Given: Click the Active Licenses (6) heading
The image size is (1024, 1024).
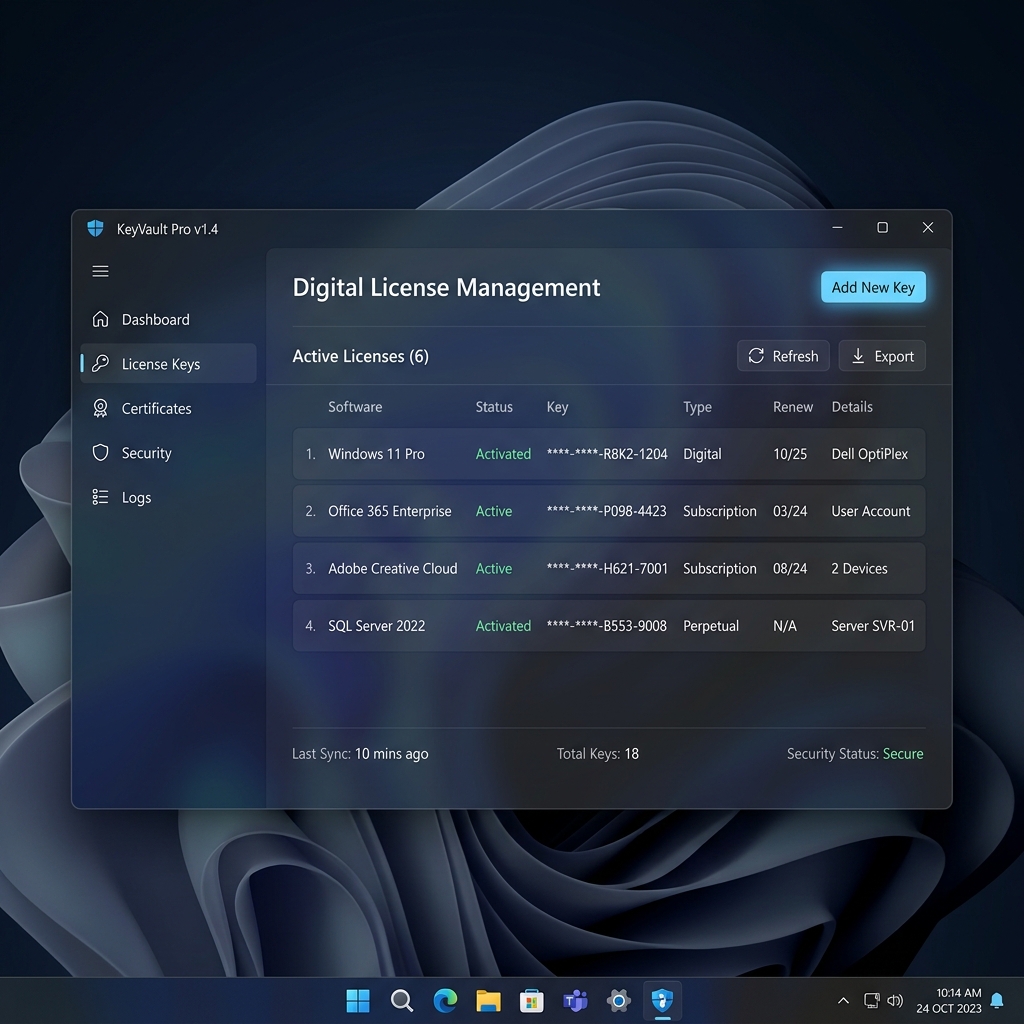Looking at the screenshot, I should (360, 356).
